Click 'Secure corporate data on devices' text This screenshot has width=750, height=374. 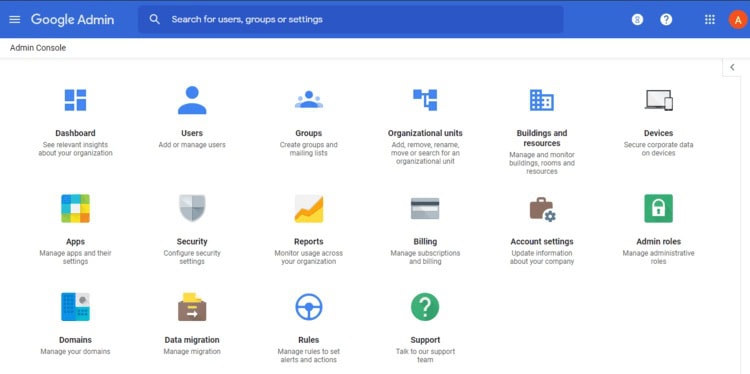coord(659,149)
